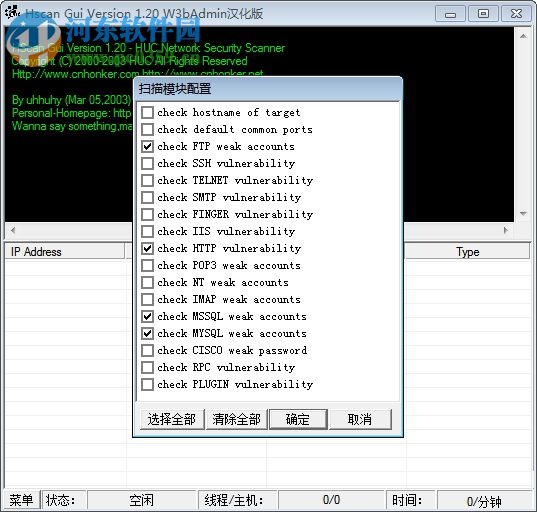This screenshot has height=512, width=537.
Task: Click the 线程/主机: label
Action: [x=234, y=500]
